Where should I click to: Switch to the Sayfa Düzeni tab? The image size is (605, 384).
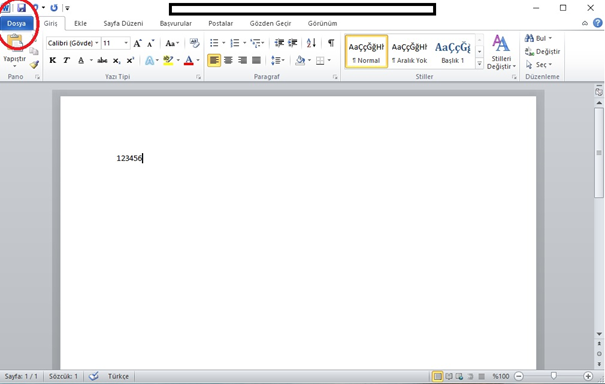click(x=123, y=24)
